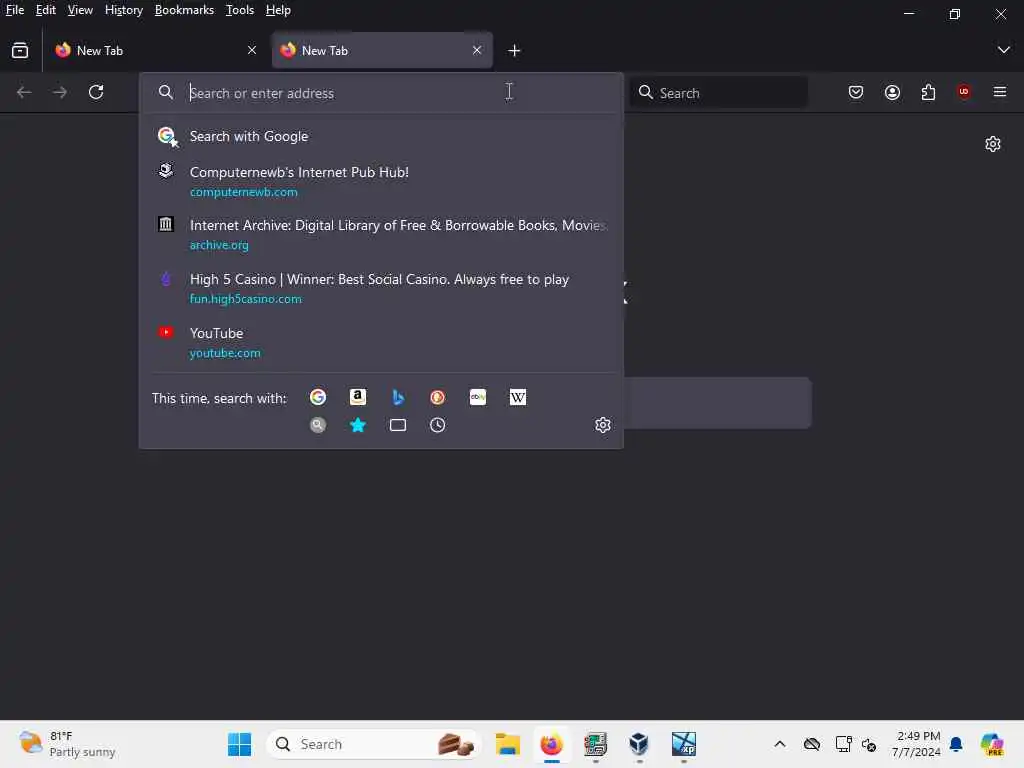Open the Copilot icon in the taskbar
Viewport: 1024px width, 768px height.
tap(992, 744)
